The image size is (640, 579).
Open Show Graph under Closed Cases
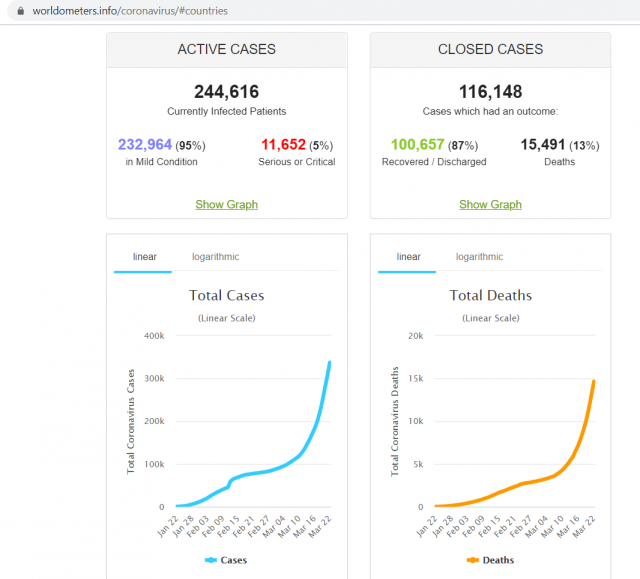click(490, 204)
